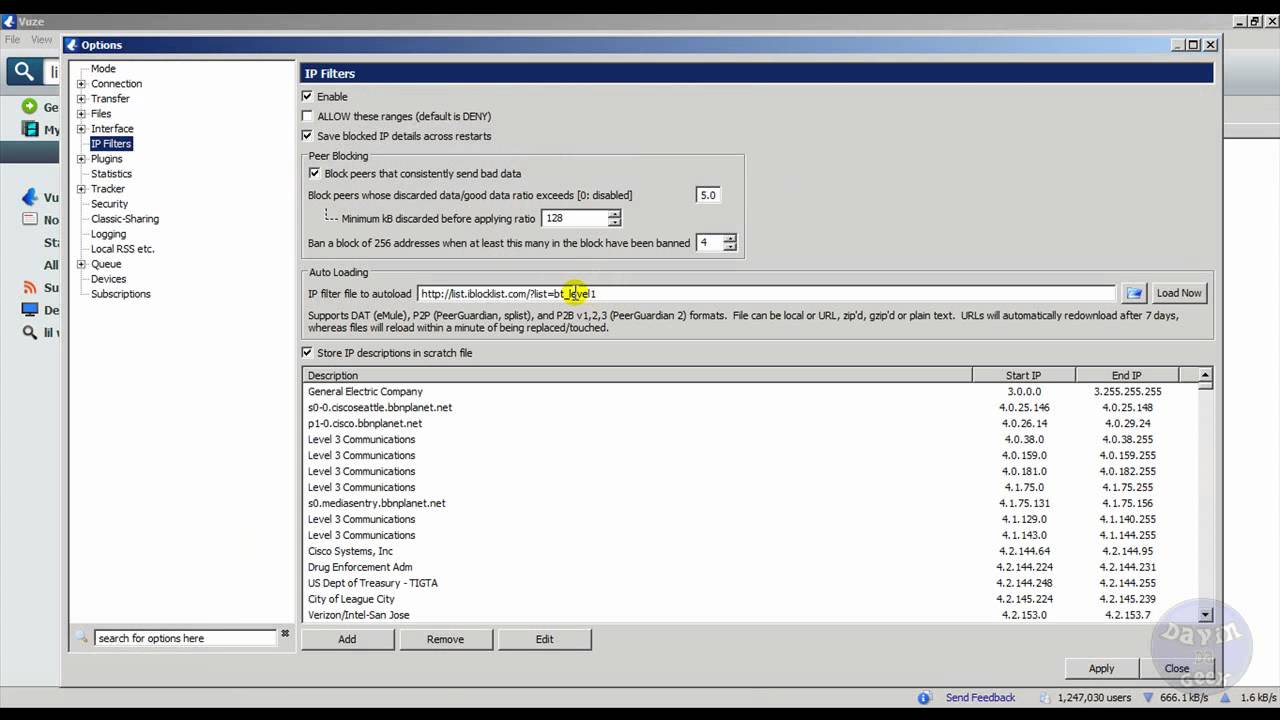Select Local RSS etc. in the options tree

tap(123, 249)
